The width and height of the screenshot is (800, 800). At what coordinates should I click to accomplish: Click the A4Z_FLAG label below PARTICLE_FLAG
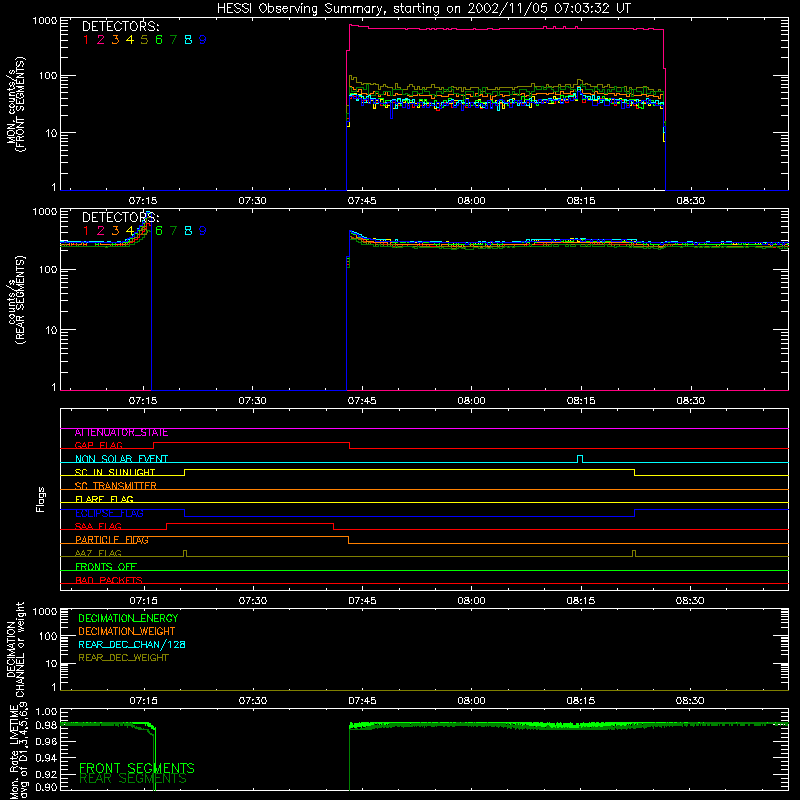coord(98,554)
